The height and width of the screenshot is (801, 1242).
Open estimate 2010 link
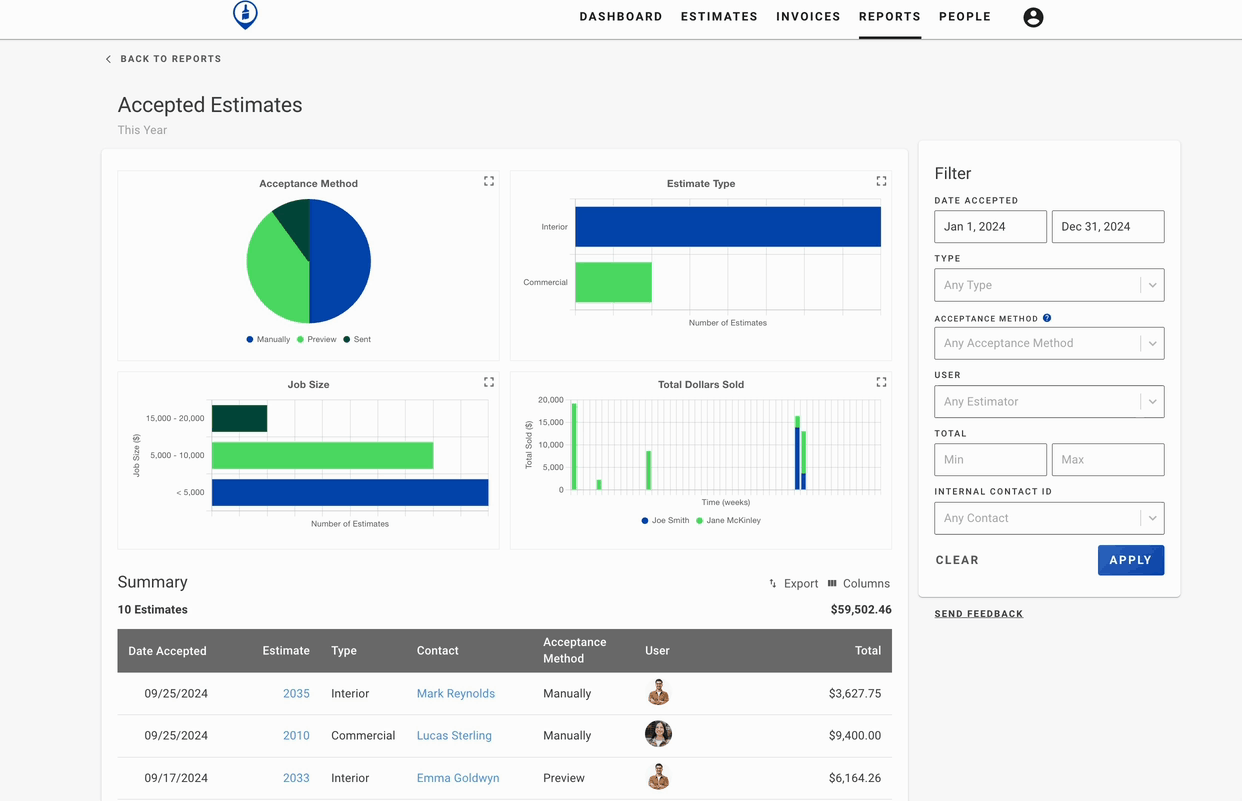[296, 735]
